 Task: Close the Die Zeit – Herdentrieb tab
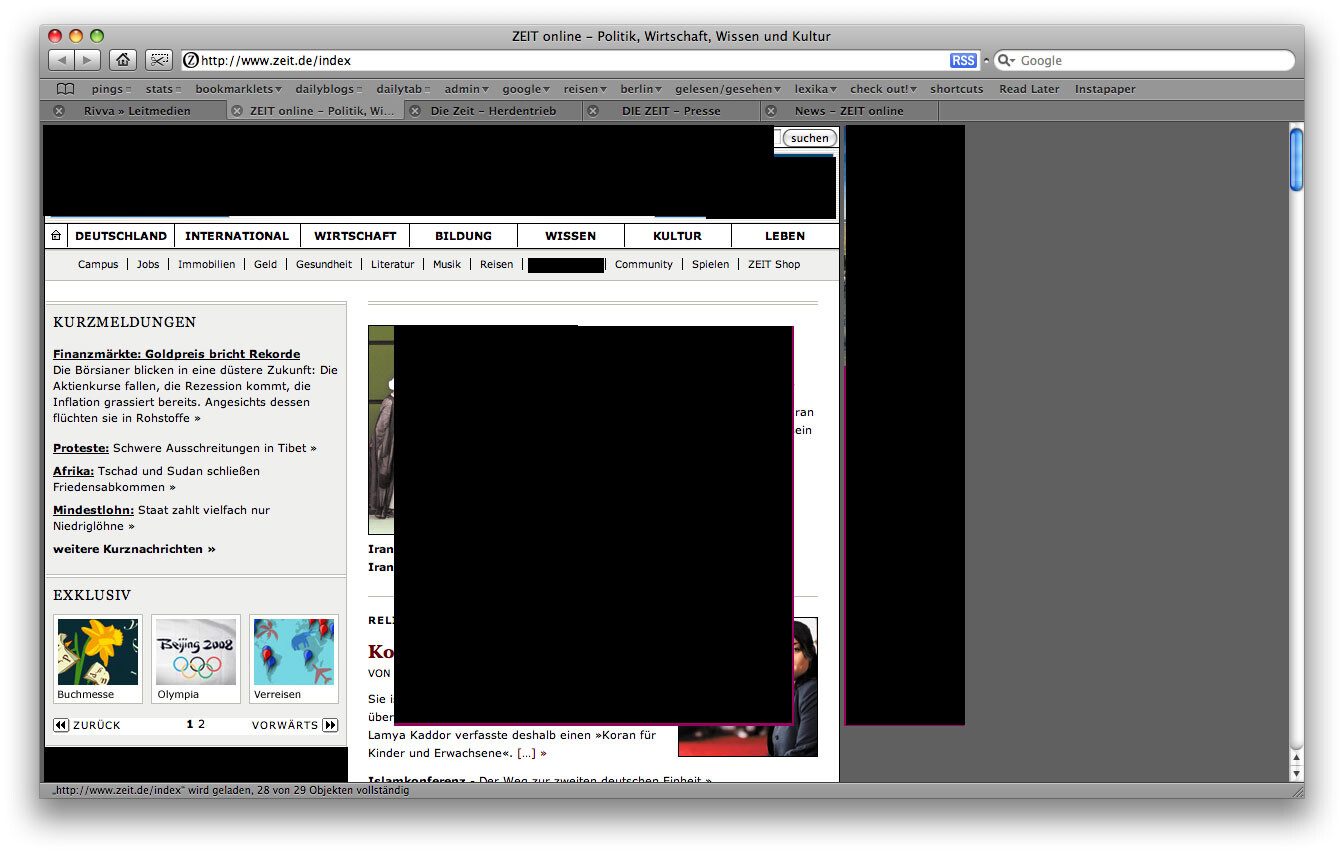click(x=415, y=111)
